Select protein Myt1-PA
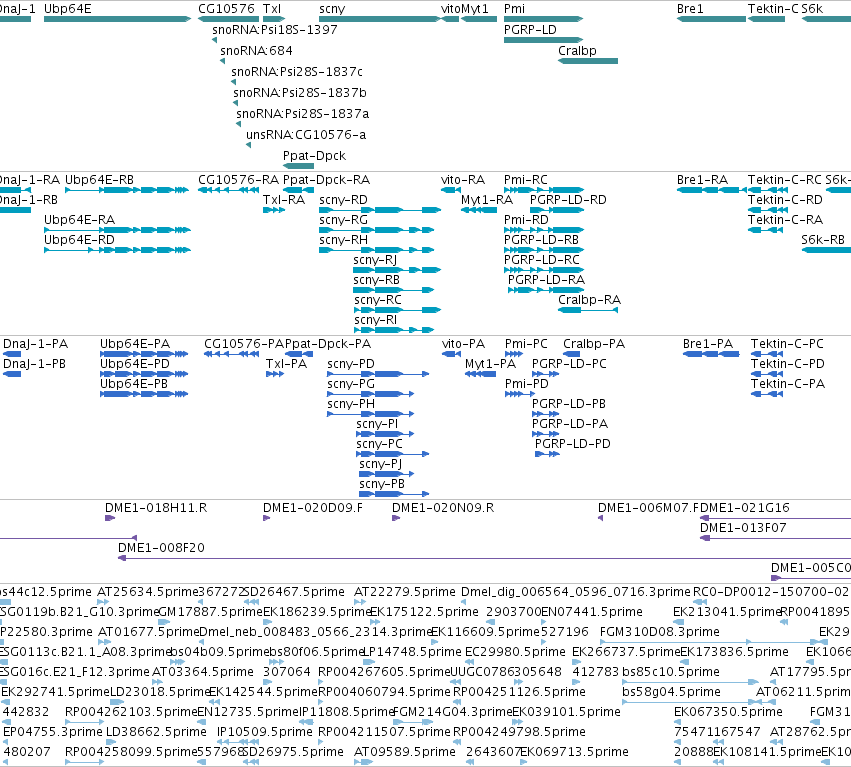 [480, 374]
